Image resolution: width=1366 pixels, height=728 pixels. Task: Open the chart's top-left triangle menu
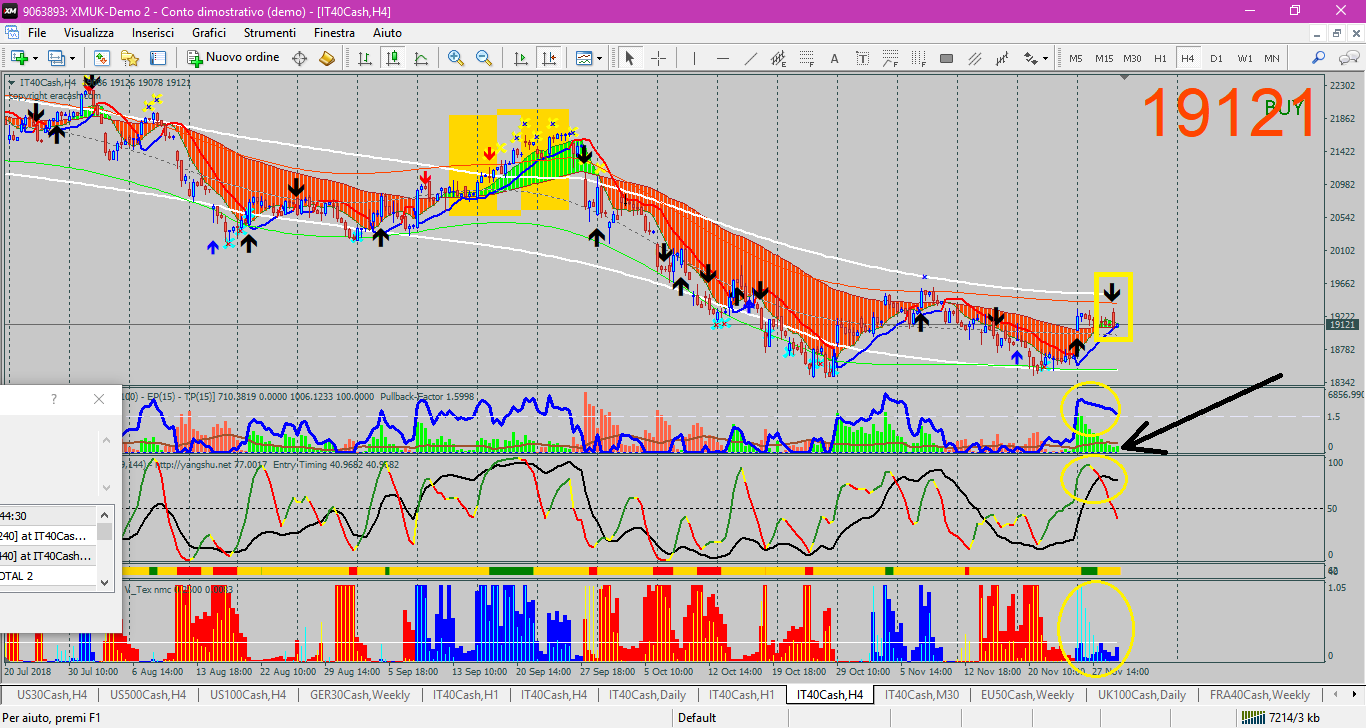point(11,83)
